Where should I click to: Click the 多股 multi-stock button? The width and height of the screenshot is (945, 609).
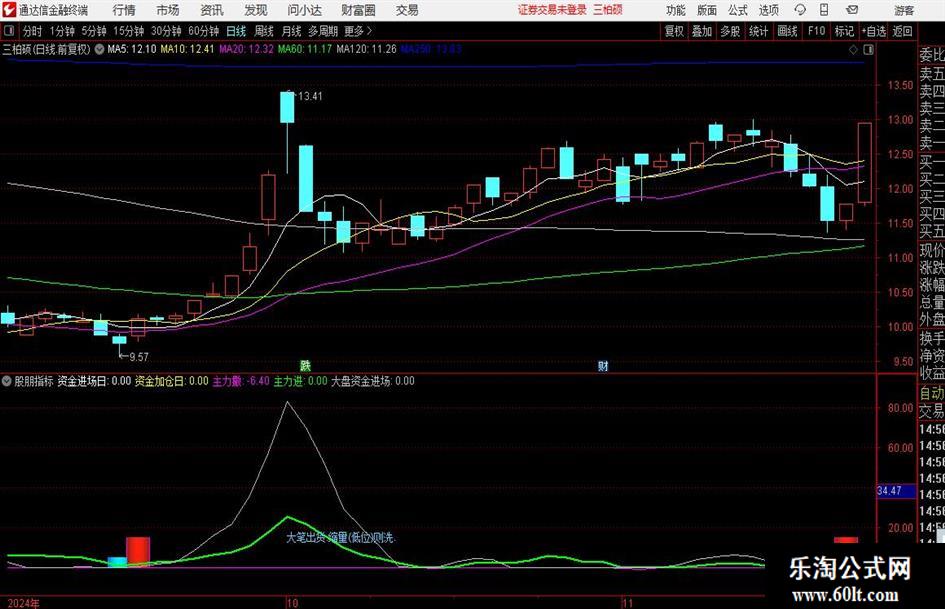pyautogui.click(x=730, y=31)
